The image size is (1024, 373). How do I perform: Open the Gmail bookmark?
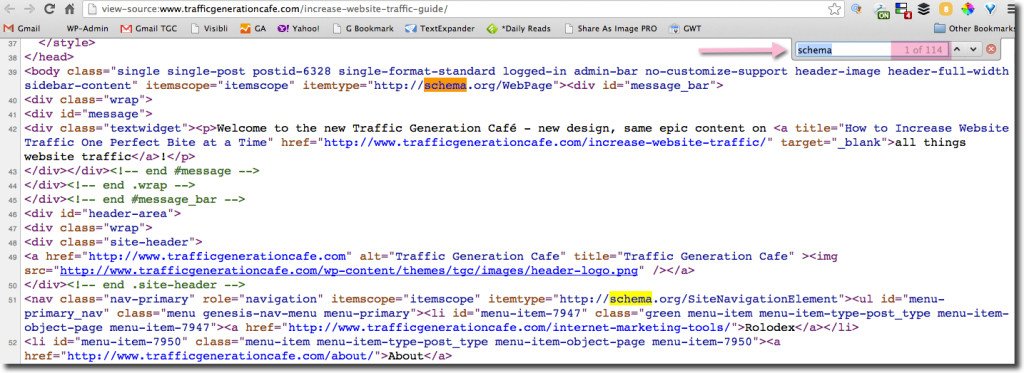point(22,29)
